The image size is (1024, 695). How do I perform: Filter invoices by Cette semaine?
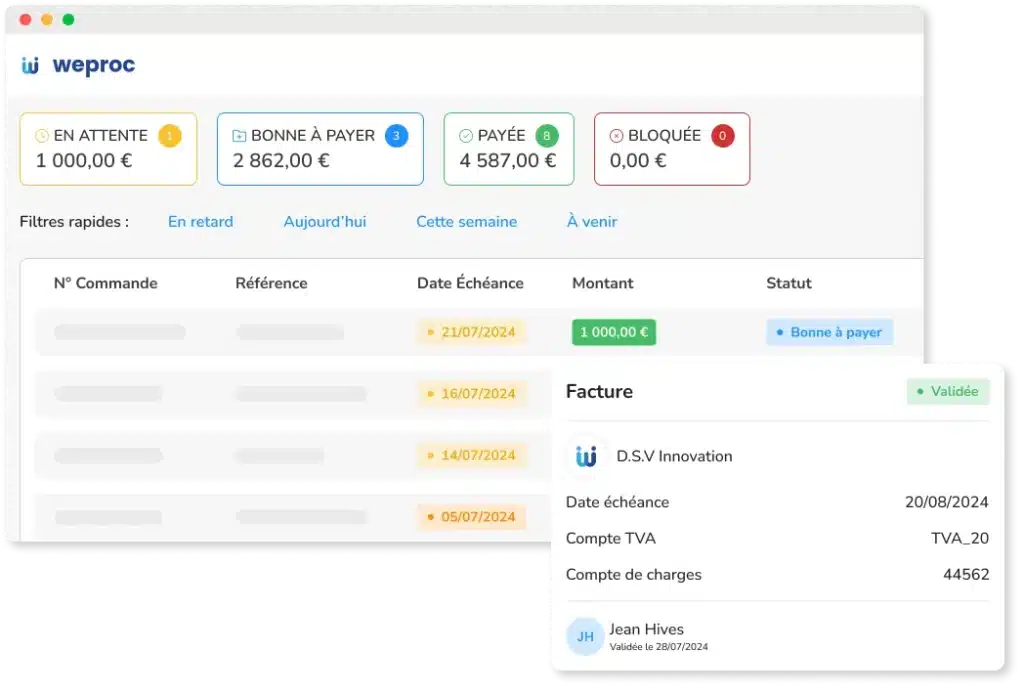(x=466, y=222)
